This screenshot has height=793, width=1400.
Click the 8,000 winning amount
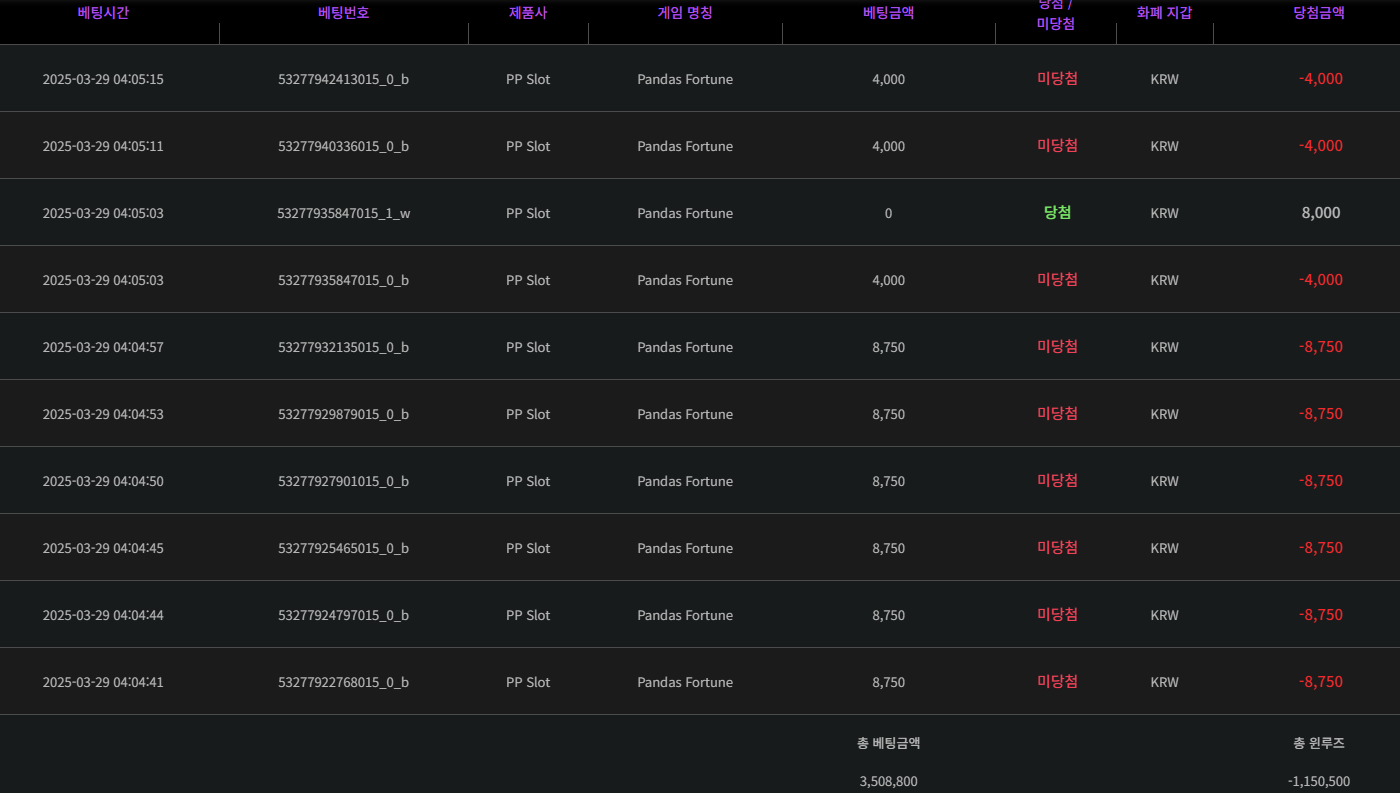coord(1321,213)
